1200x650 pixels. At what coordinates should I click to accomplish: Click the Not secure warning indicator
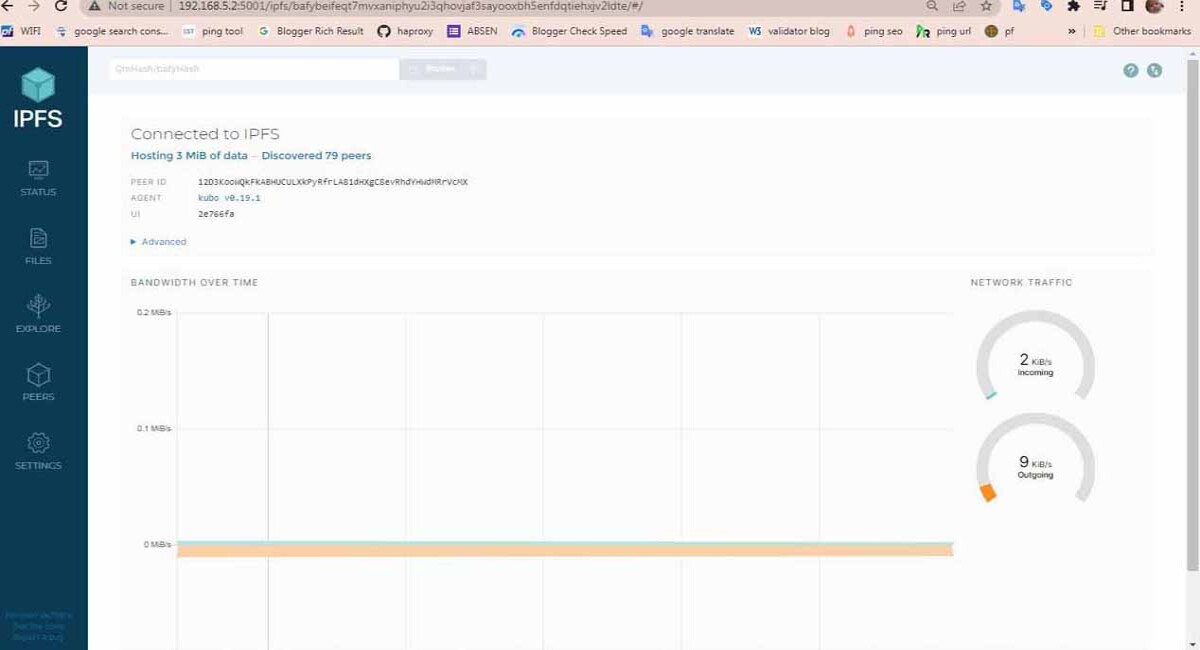tap(126, 6)
